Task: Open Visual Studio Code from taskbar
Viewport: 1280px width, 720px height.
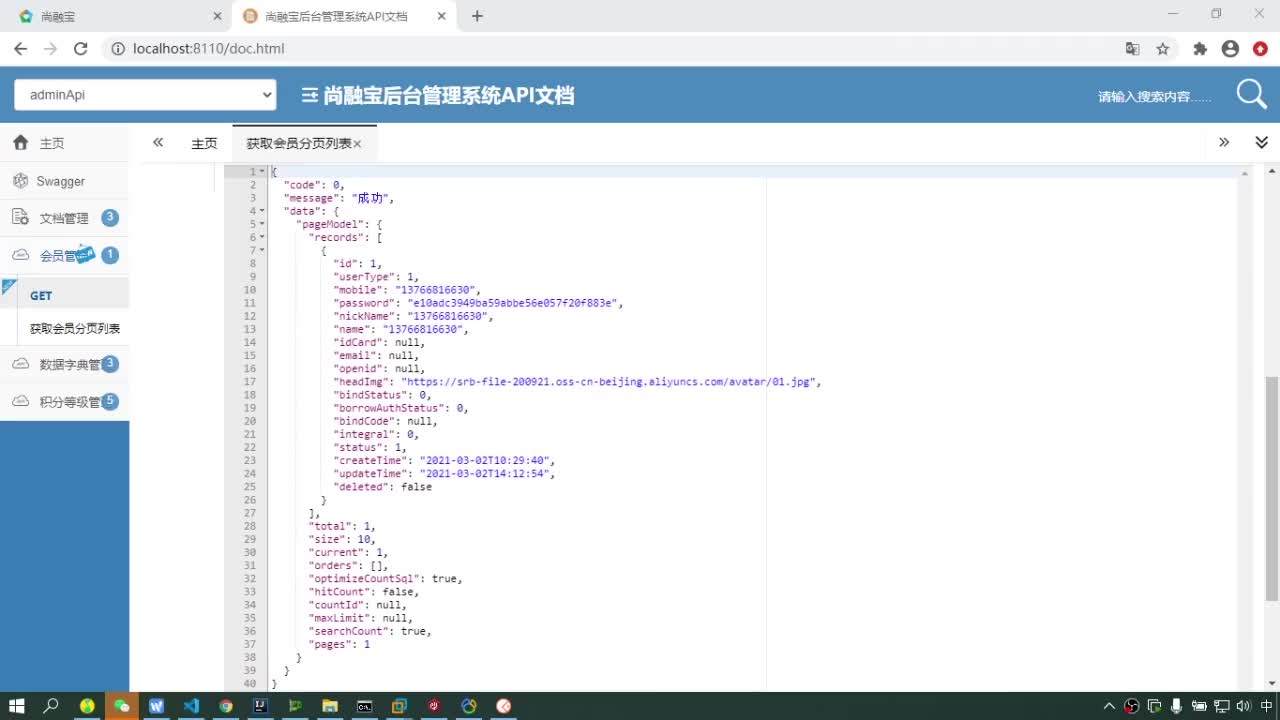Action: pyautogui.click(x=191, y=706)
